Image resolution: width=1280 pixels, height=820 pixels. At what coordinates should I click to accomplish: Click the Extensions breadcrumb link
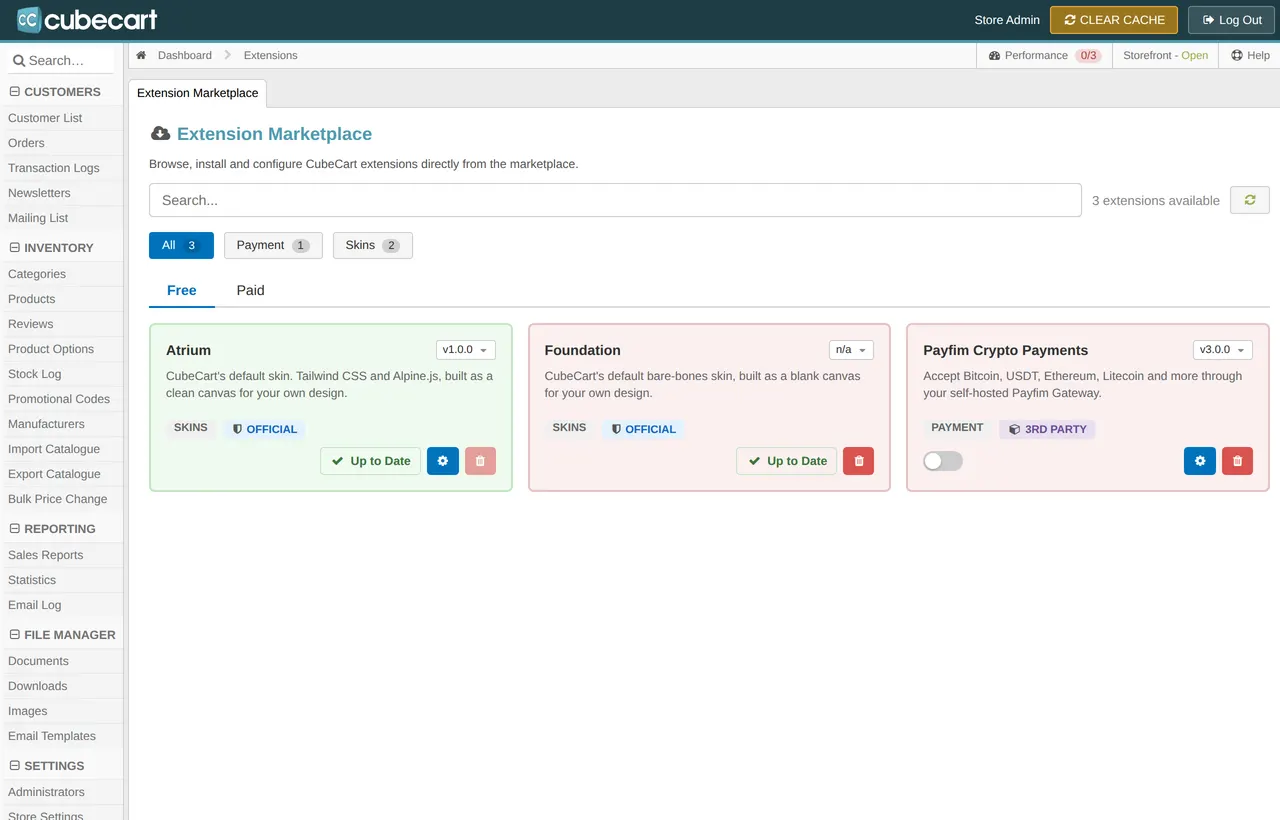click(x=271, y=56)
